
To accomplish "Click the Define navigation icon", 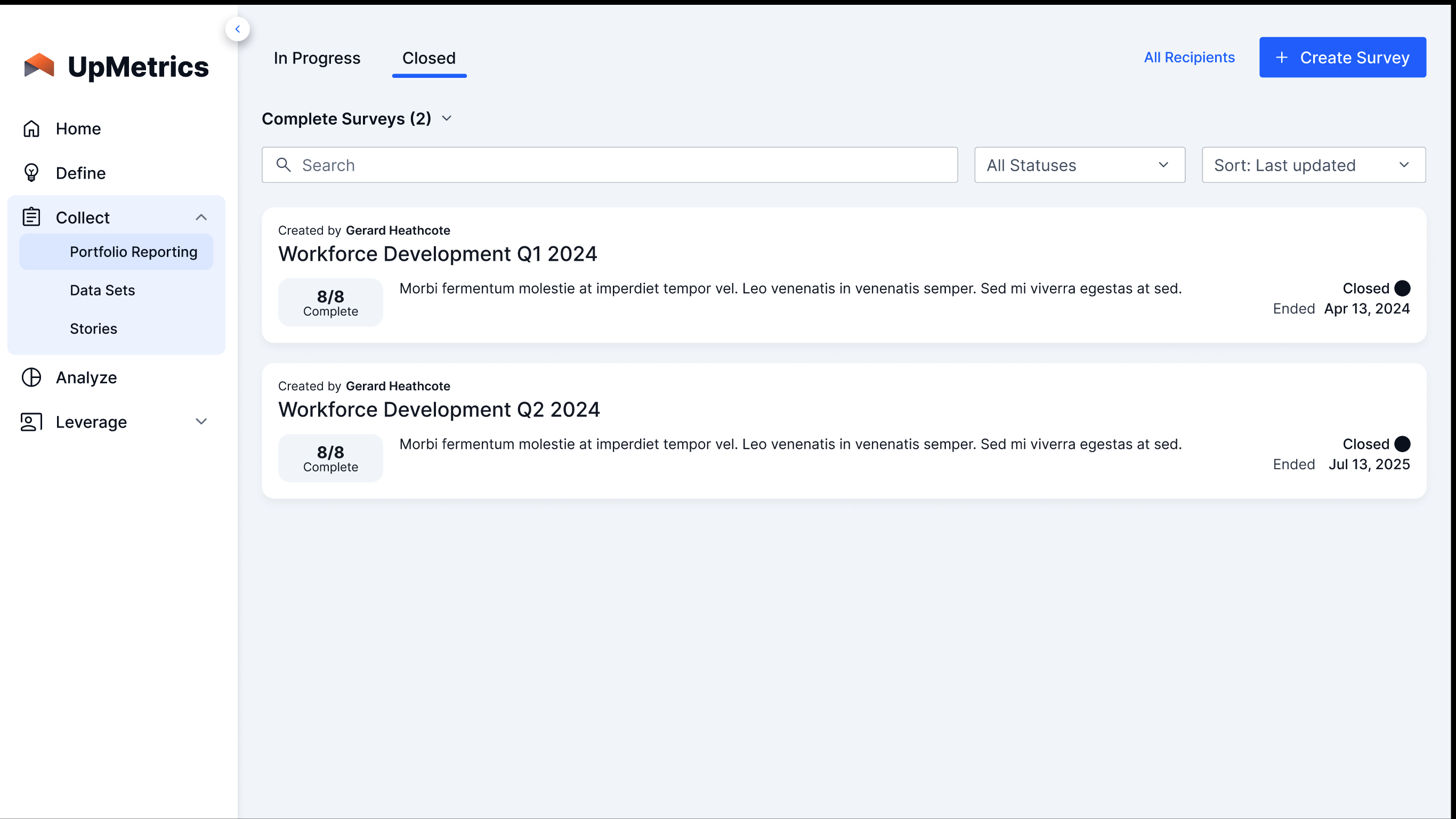I will (x=32, y=172).
